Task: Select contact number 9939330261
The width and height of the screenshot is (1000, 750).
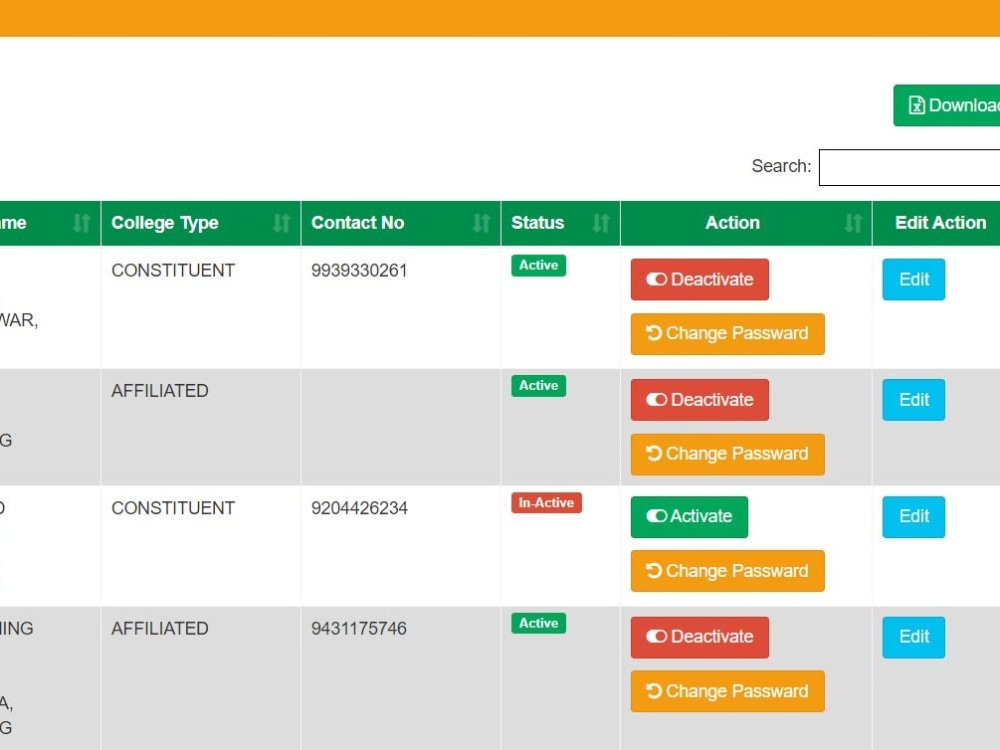Action: 359,270
